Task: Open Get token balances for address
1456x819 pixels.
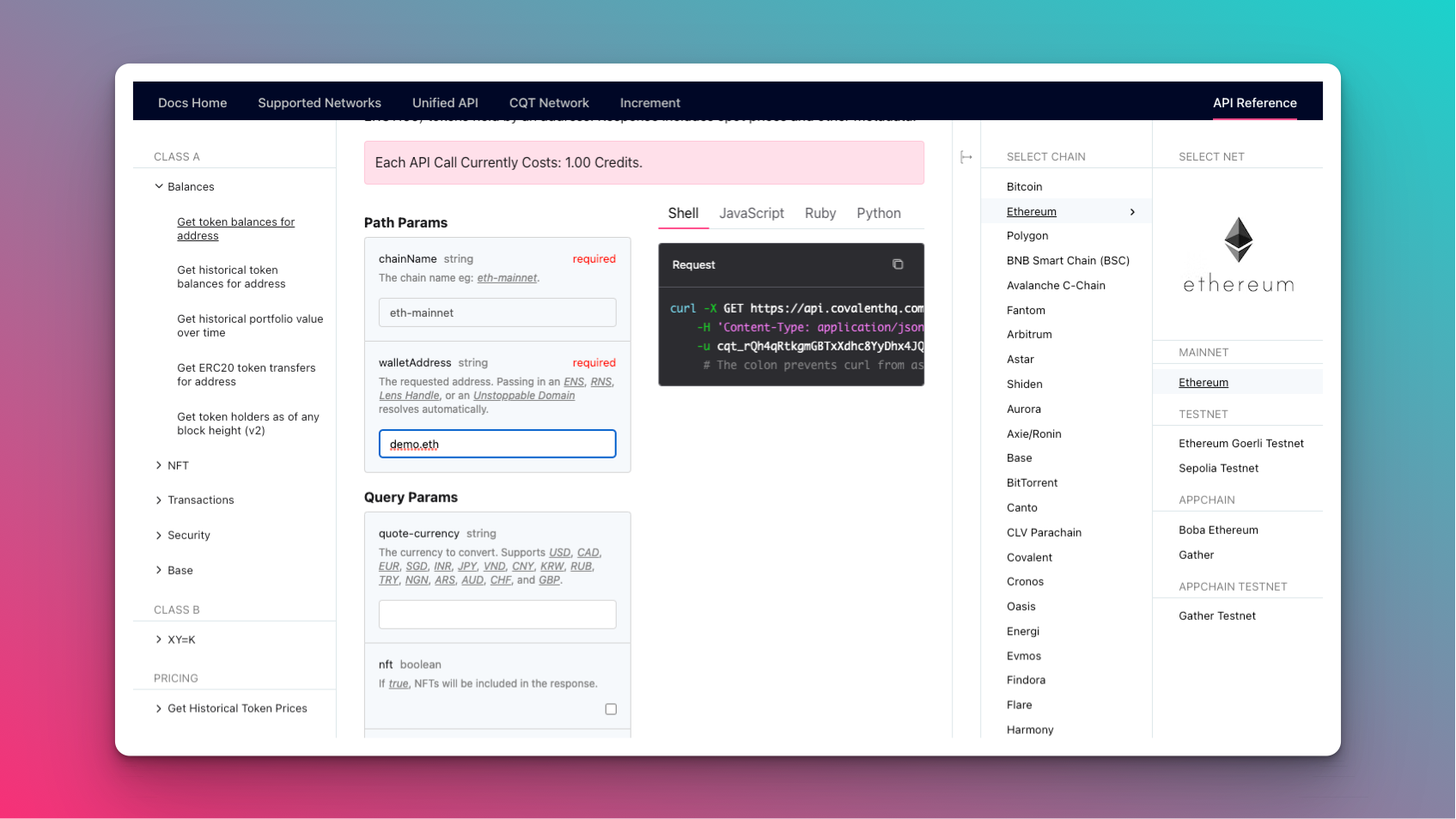Action: 236,228
